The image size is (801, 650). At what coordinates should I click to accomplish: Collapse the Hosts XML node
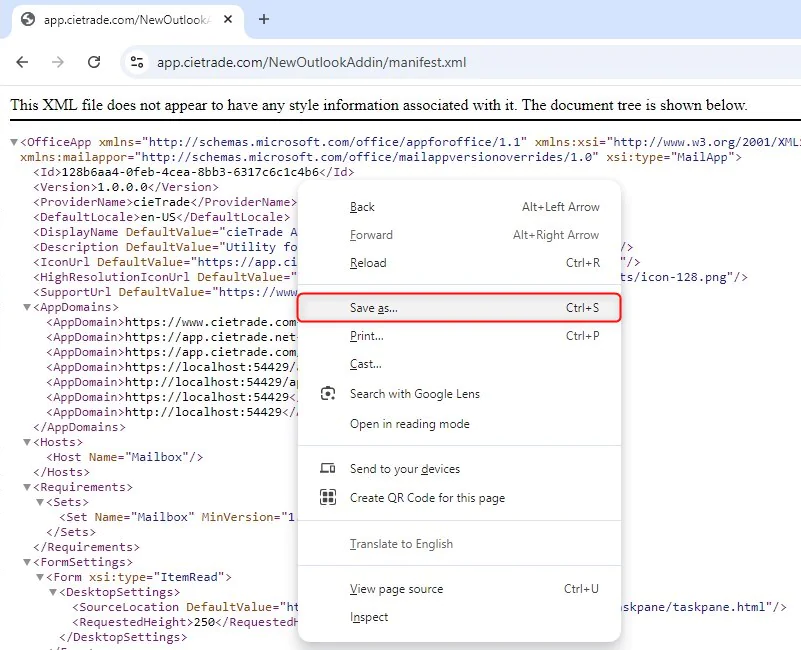27,443
